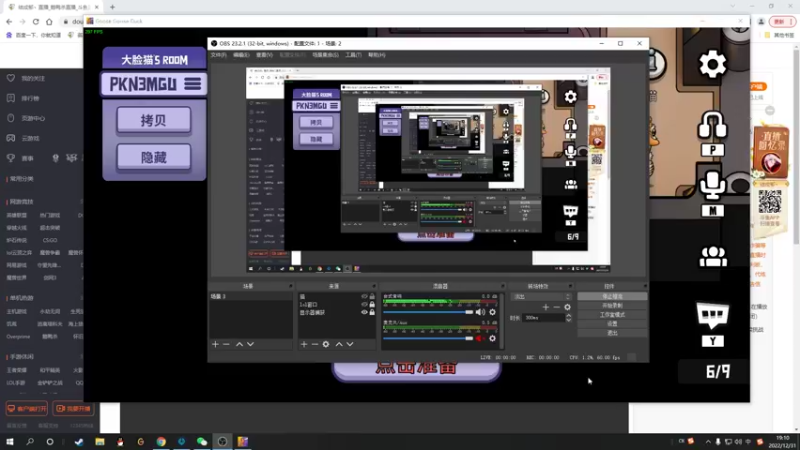Decrease transition duration with down arrow

tap(568, 320)
